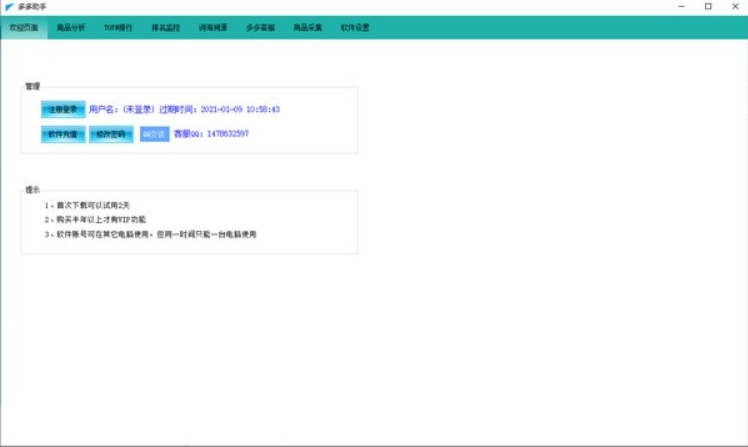Go to the TOP排行 tab
This screenshot has width=748, height=447.
[x=119, y=28]
